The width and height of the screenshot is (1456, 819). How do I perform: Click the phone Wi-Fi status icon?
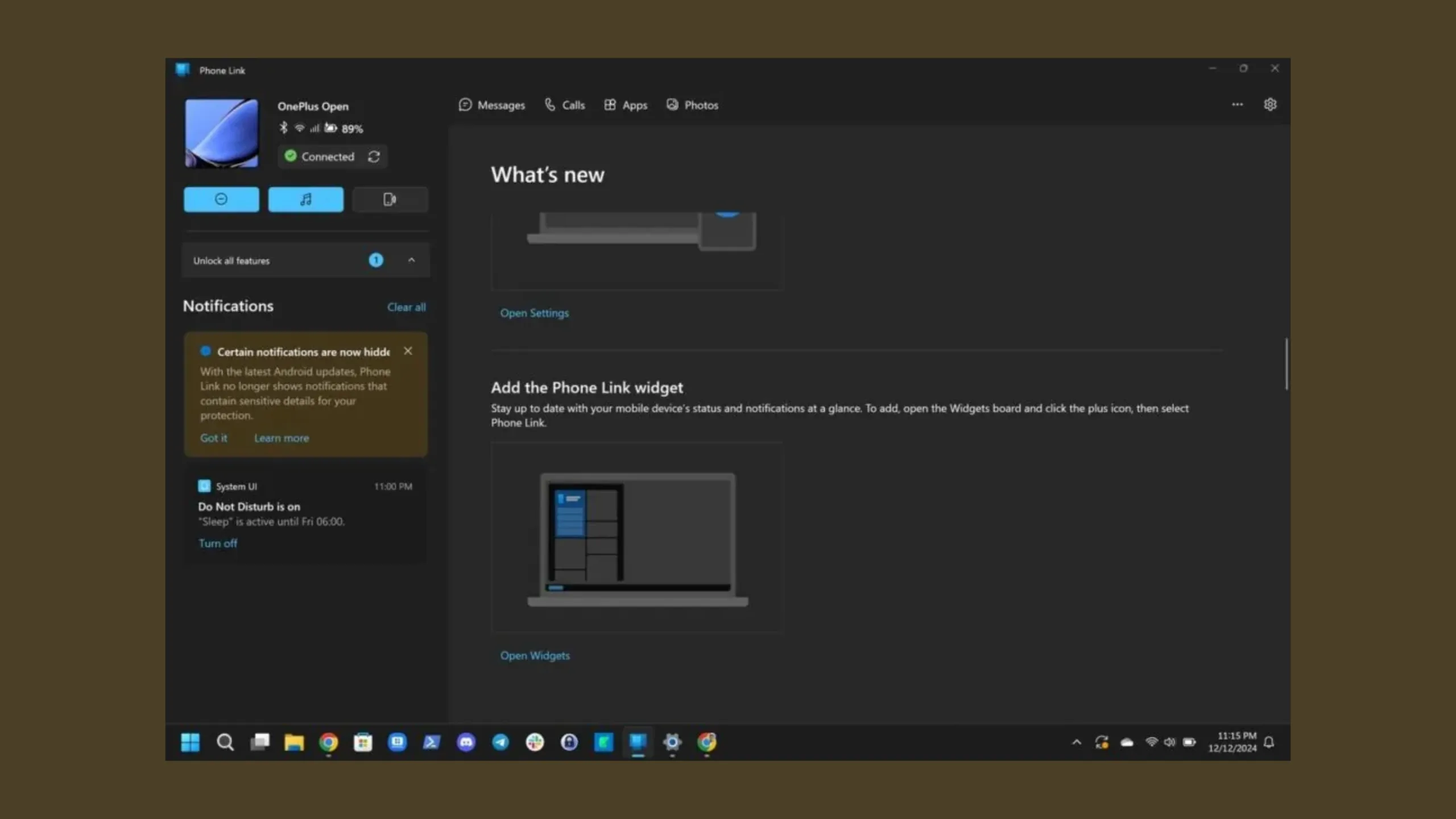click(x=299, y=128)
